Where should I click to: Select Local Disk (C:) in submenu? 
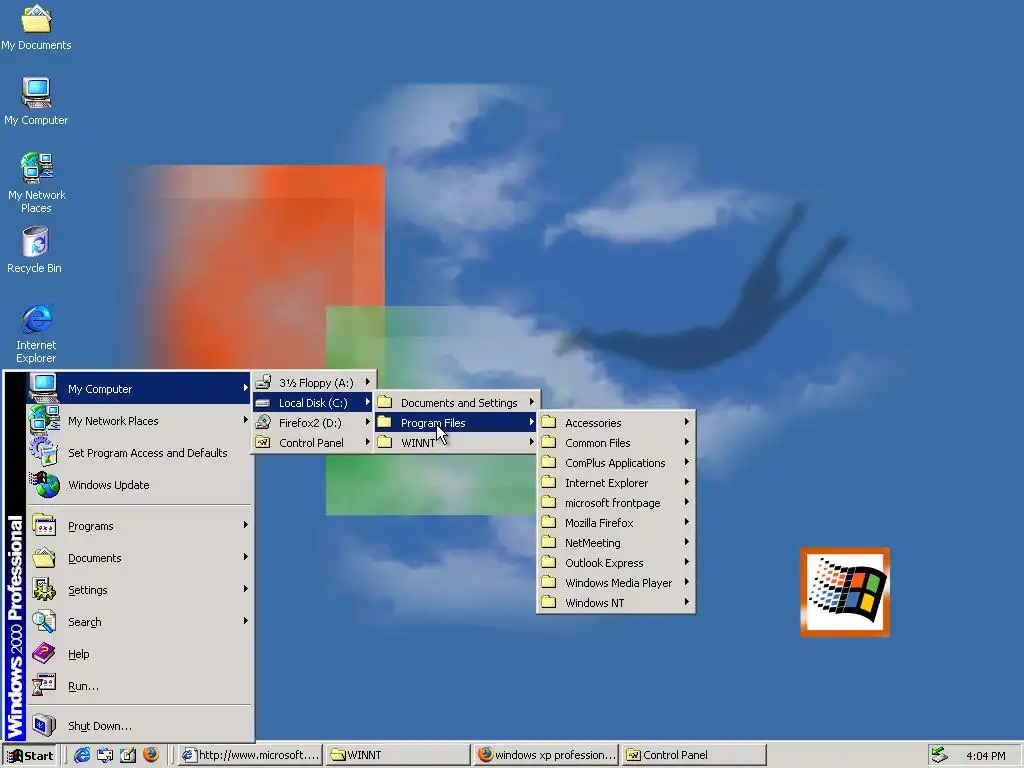click(x=314, y=402)
